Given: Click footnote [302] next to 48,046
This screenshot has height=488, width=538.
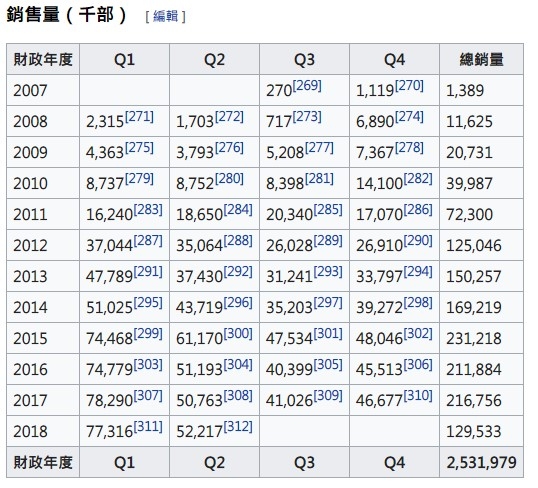Looking at the screenshot, I should click(x=418, y=334).
